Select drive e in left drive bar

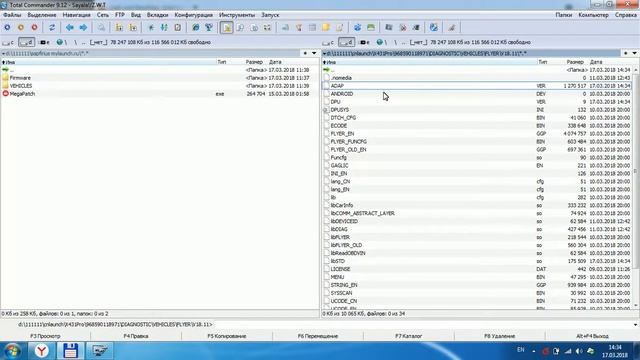coord(44,42)
